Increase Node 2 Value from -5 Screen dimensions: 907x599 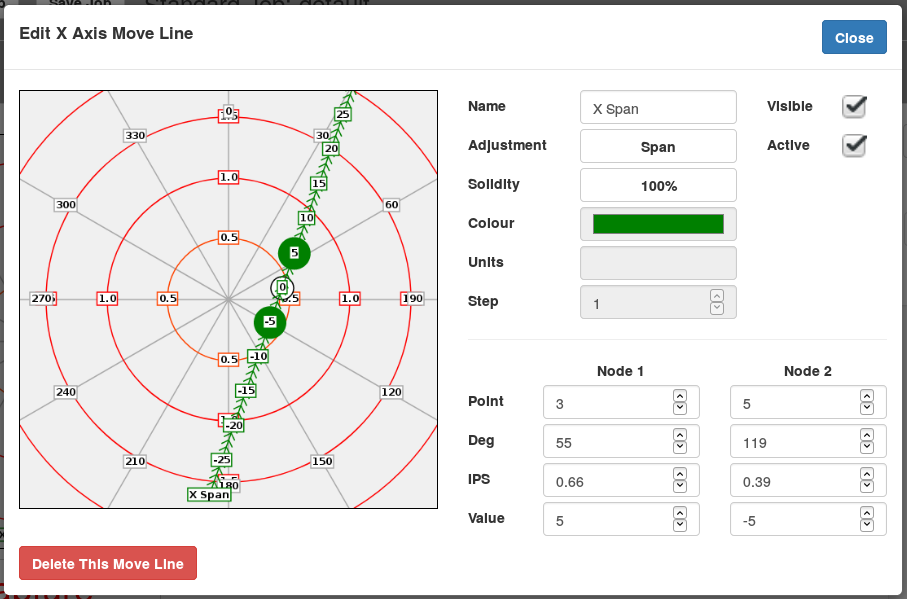(x=867, y=514)
